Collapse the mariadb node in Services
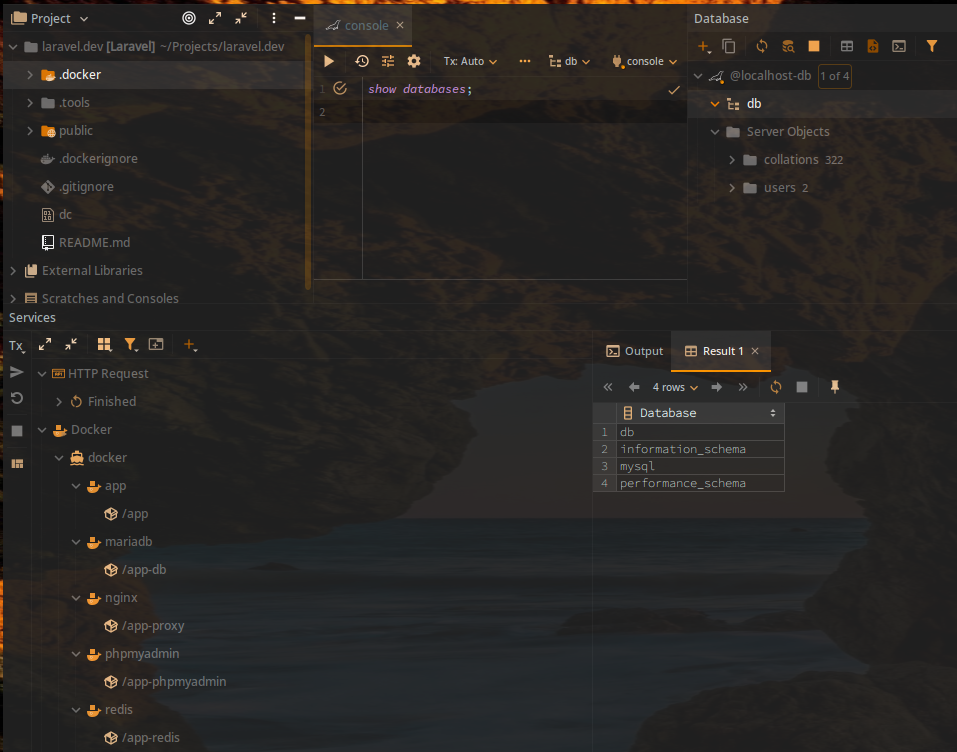Viewport: 957px width, 752px height. point(77,542)
